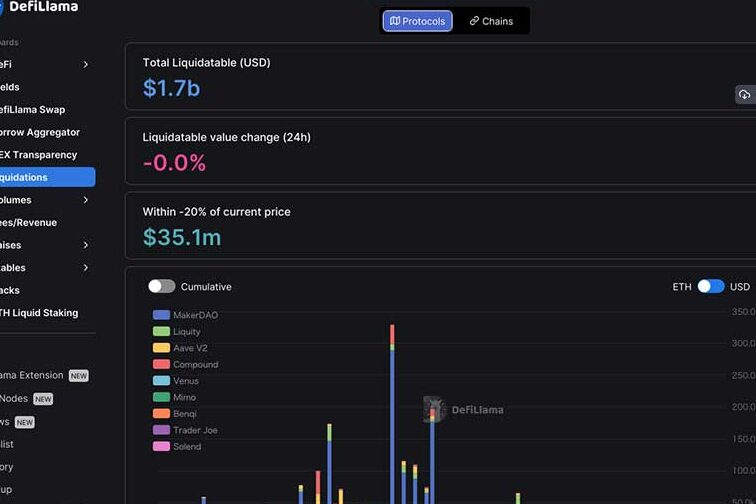Image resolution: width=756 pixels, height=504 pixels.
Task: Switch to the Protocols tab
Action: pyautogui.click(x=417, y=21)
